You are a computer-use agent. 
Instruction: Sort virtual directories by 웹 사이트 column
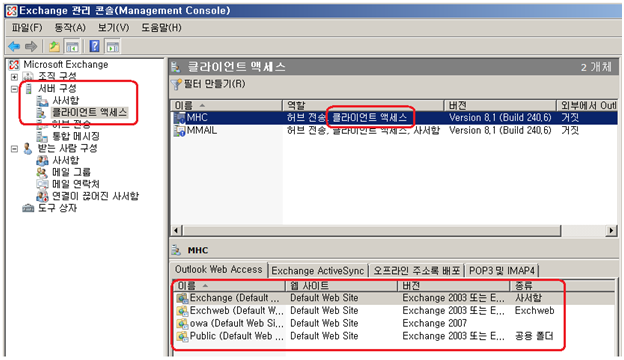pos(341,286)
